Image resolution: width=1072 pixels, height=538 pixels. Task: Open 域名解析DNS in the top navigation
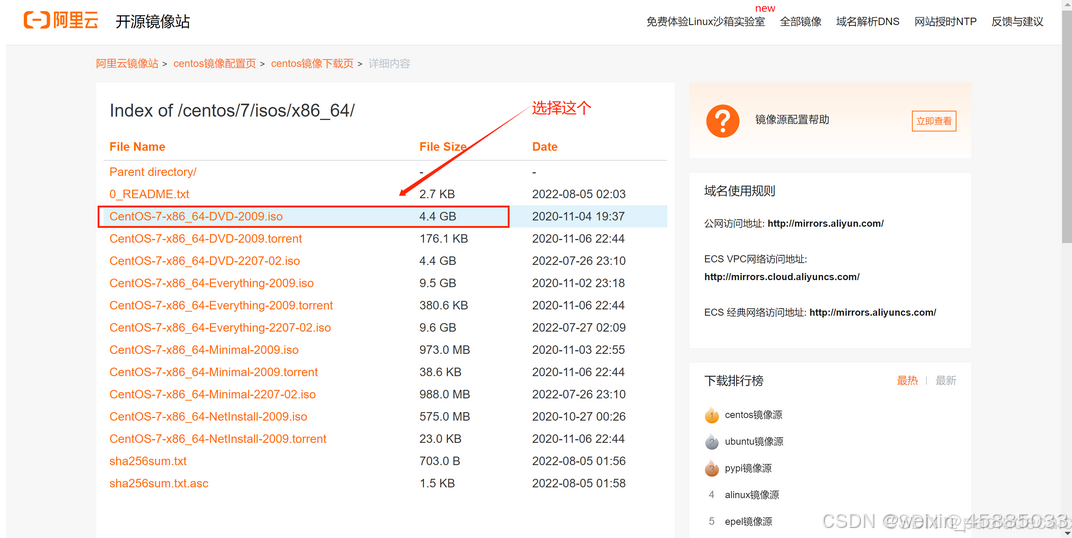pyautogui.click(x=868, y=22)
